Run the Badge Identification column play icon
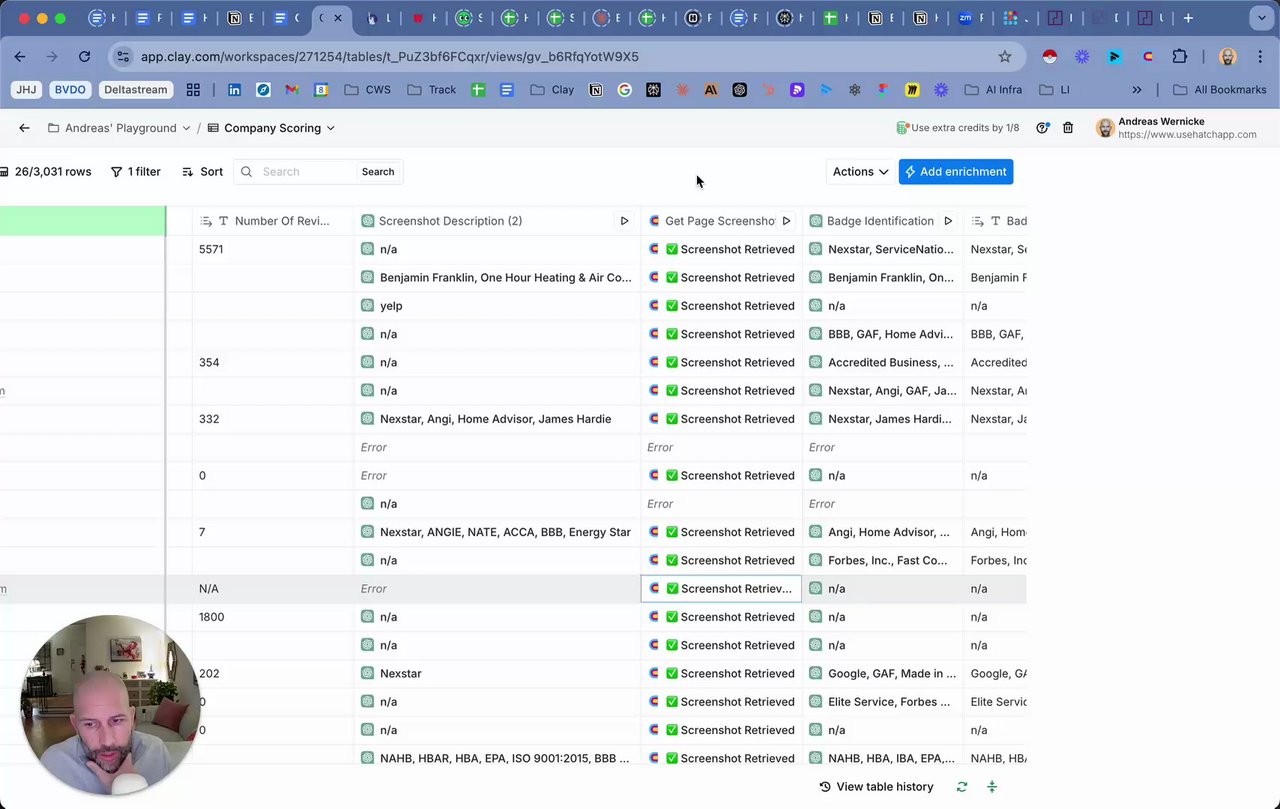 pyautogui.click(x=948, y=221)
